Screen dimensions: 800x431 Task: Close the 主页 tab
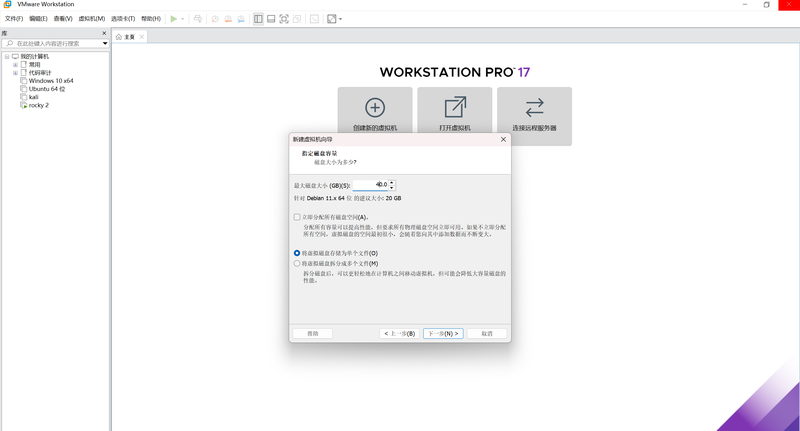(142, 37)
